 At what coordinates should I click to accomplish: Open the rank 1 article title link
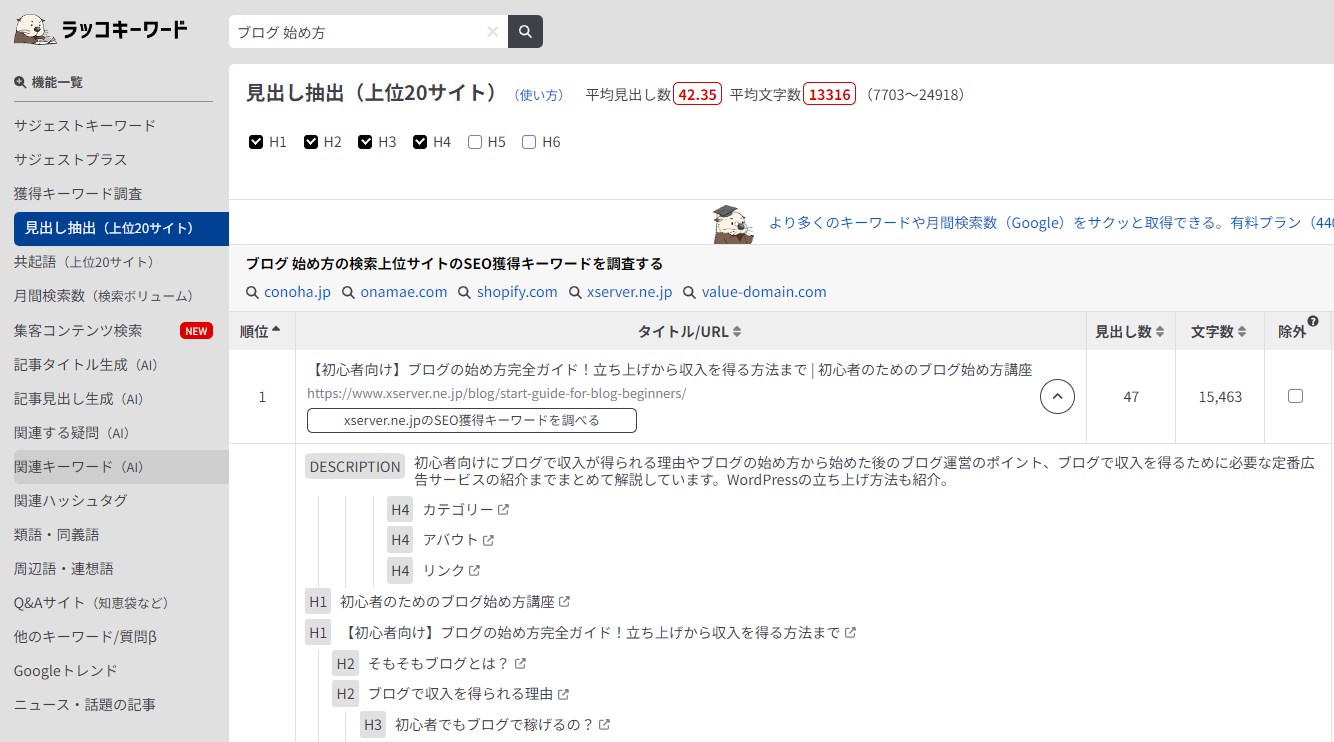[670, 369]
